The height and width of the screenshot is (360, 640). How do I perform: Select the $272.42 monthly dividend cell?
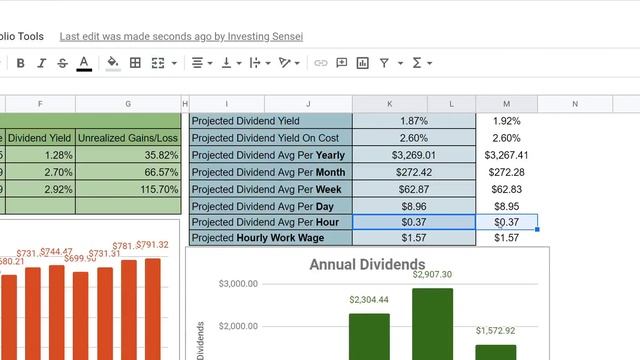414,172
